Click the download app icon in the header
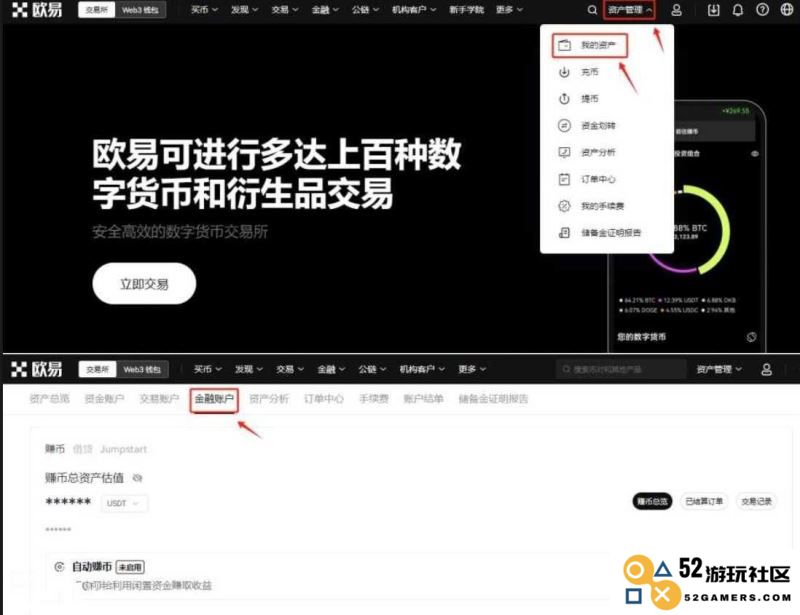 pyautogui.click(x=713, y=10)
